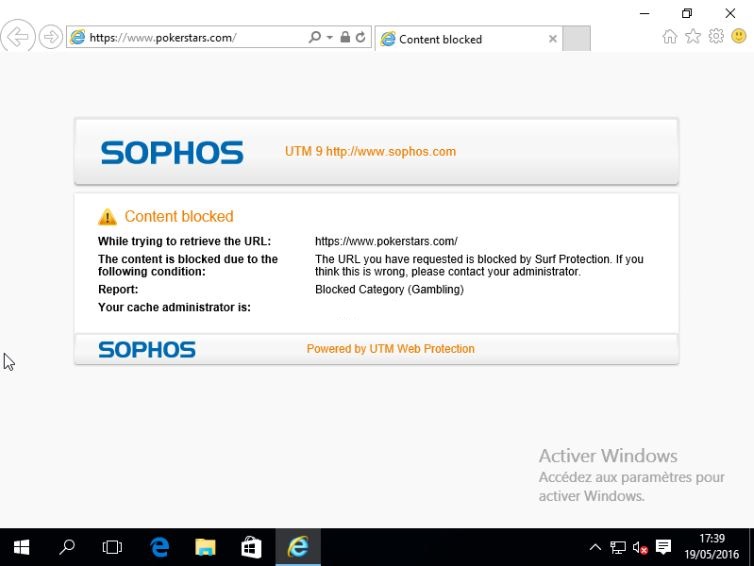Viewport: 754px width, 566px height.
Task: Click the active Internet Explorer taskbar icon
Action: pos(298,547)
